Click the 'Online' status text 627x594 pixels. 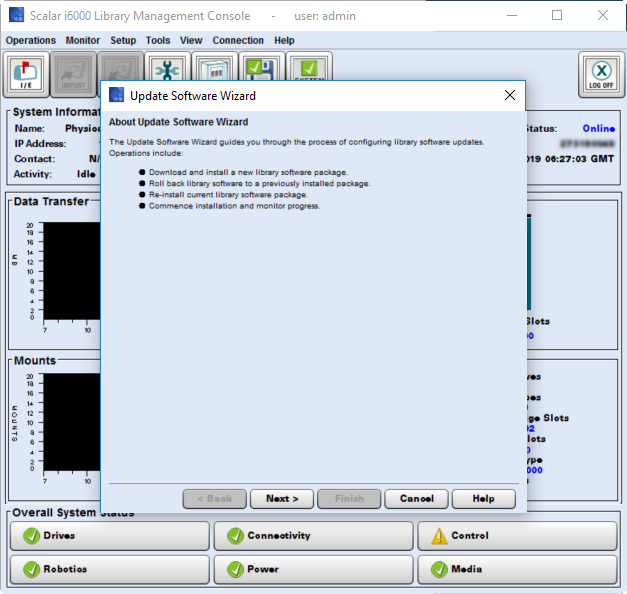coord(599,128)
